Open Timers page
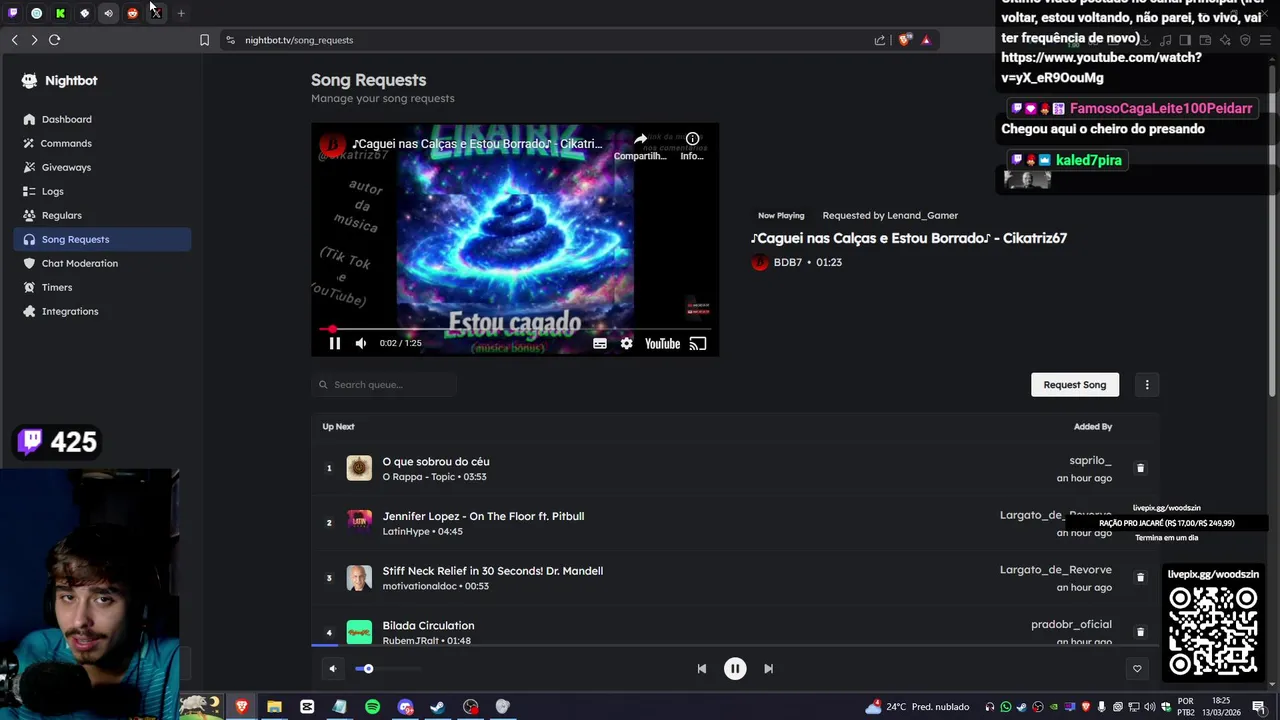This screenshot has height=720, width=1280. click(x=57, y=287)
